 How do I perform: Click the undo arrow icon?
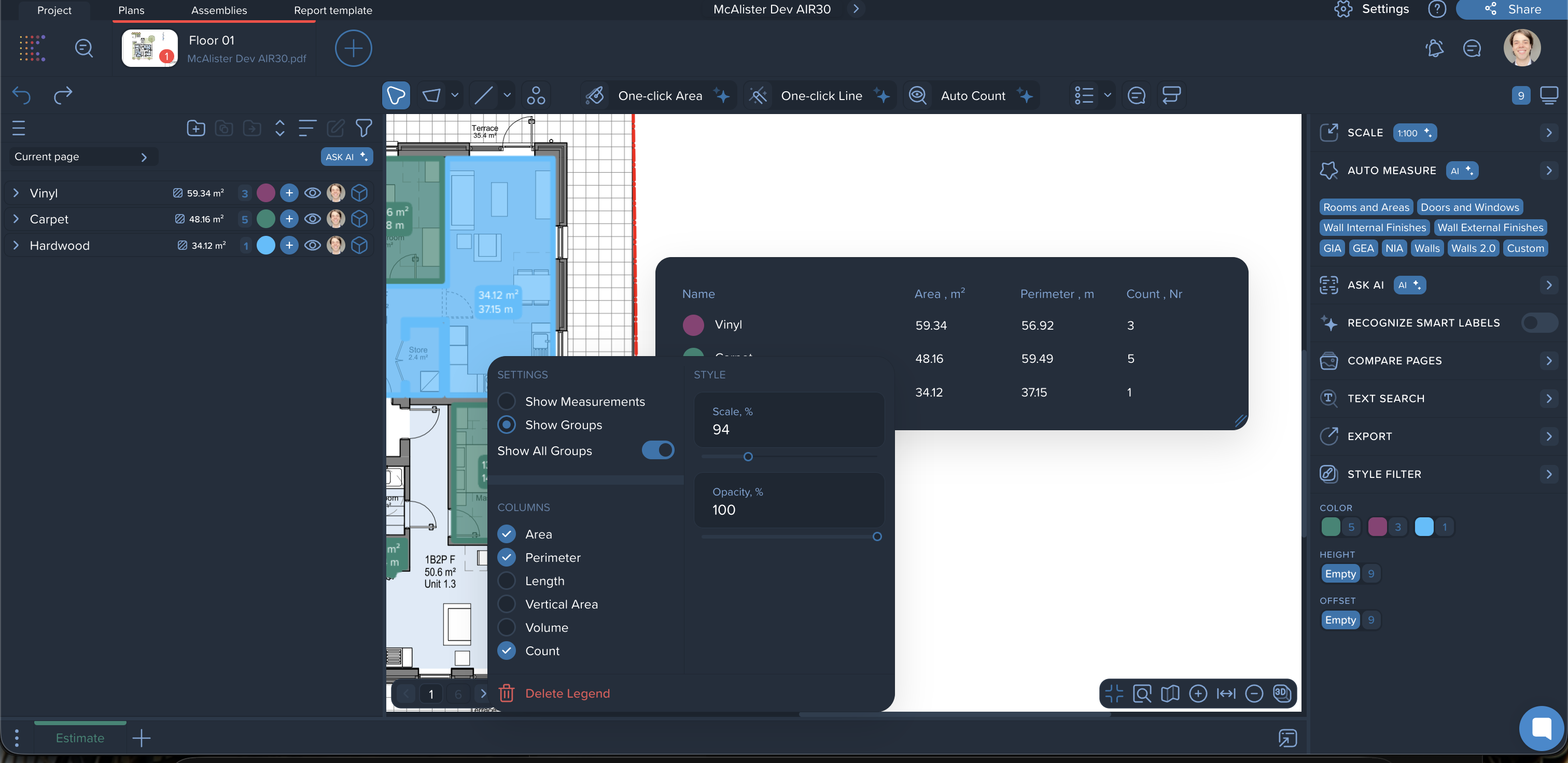pos(22,95)
